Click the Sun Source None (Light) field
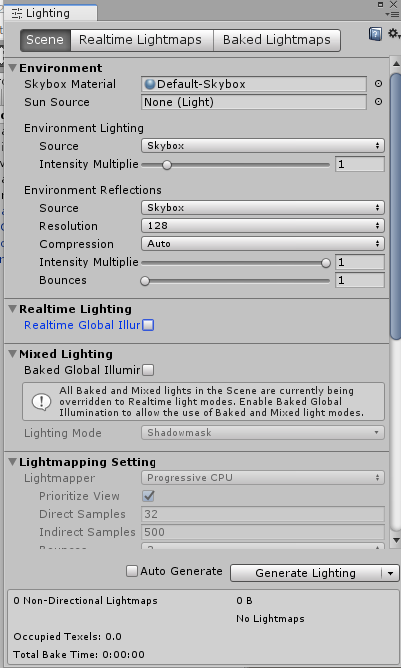401x668 pixels. [254, 102]
